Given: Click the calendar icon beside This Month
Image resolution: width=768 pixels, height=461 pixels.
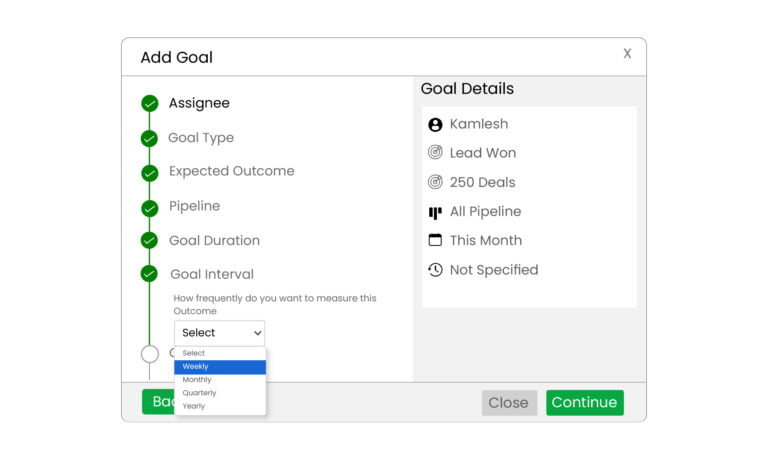Looking at the screenshot, I should click(x=435, y=240).
